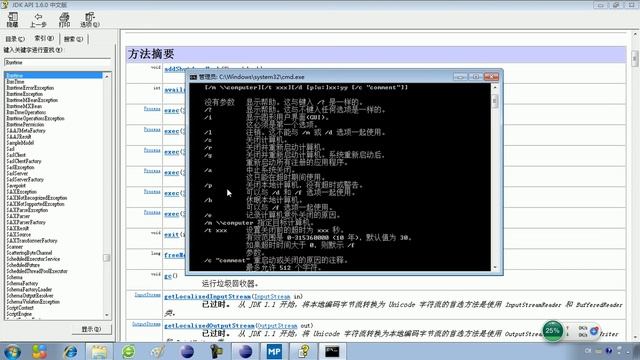Select ScheduledThreadPoolExecutor in the index list
This screenshot has width=640, height=360.
click(37, 271)
